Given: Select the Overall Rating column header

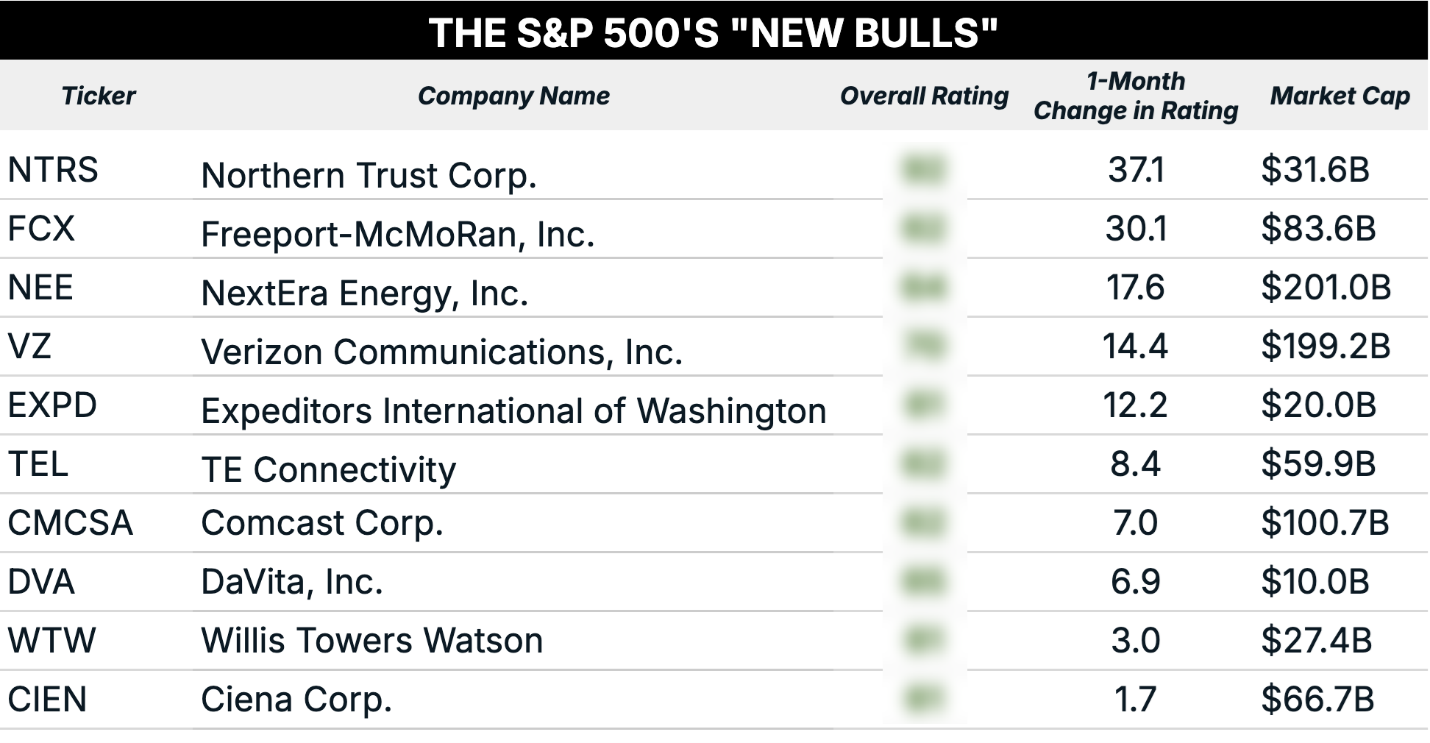Looking at the screenshot, I should pos(924,96).
